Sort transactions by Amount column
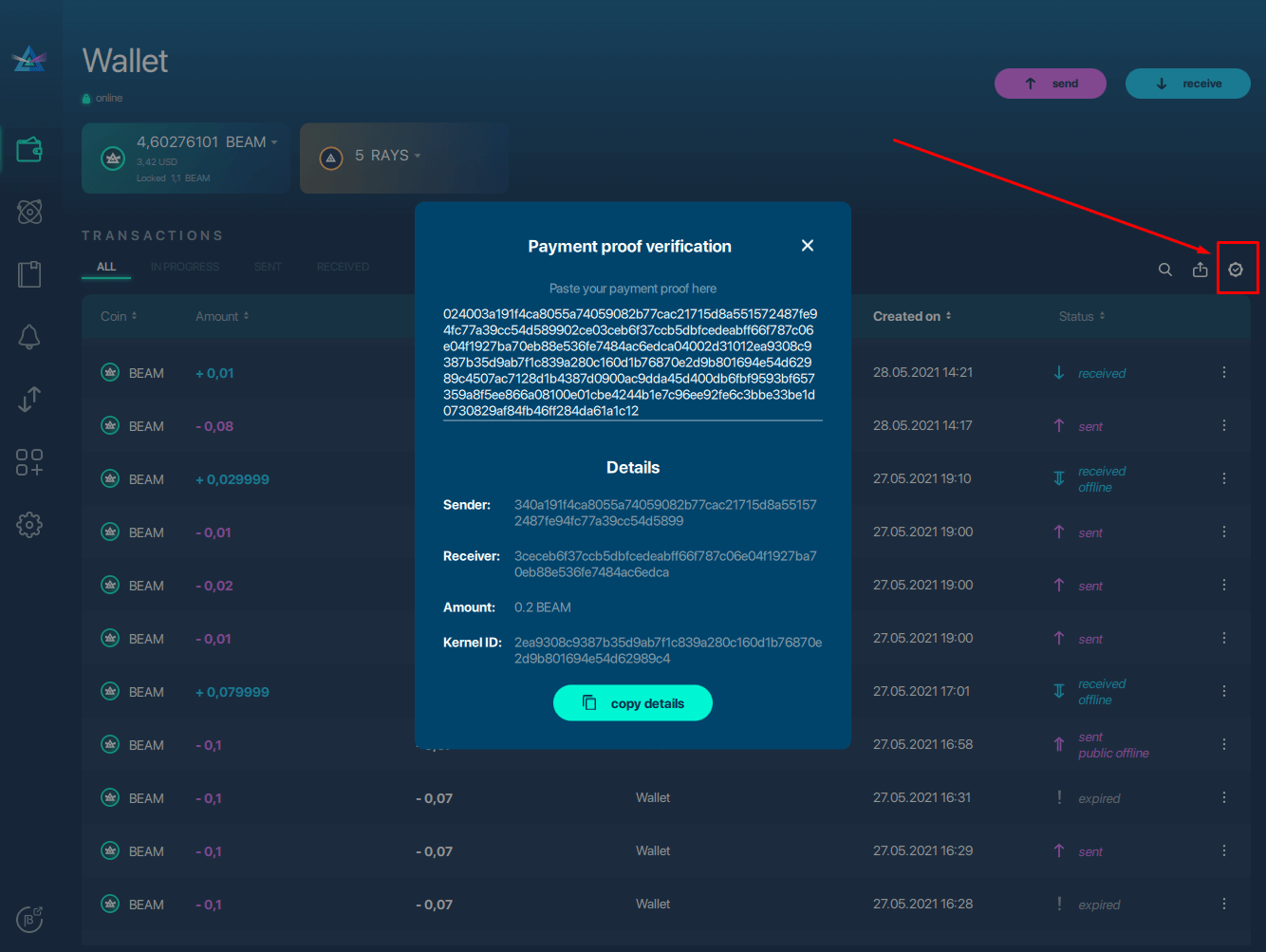This screenshot has width=1266, height=952. [222, 316]
